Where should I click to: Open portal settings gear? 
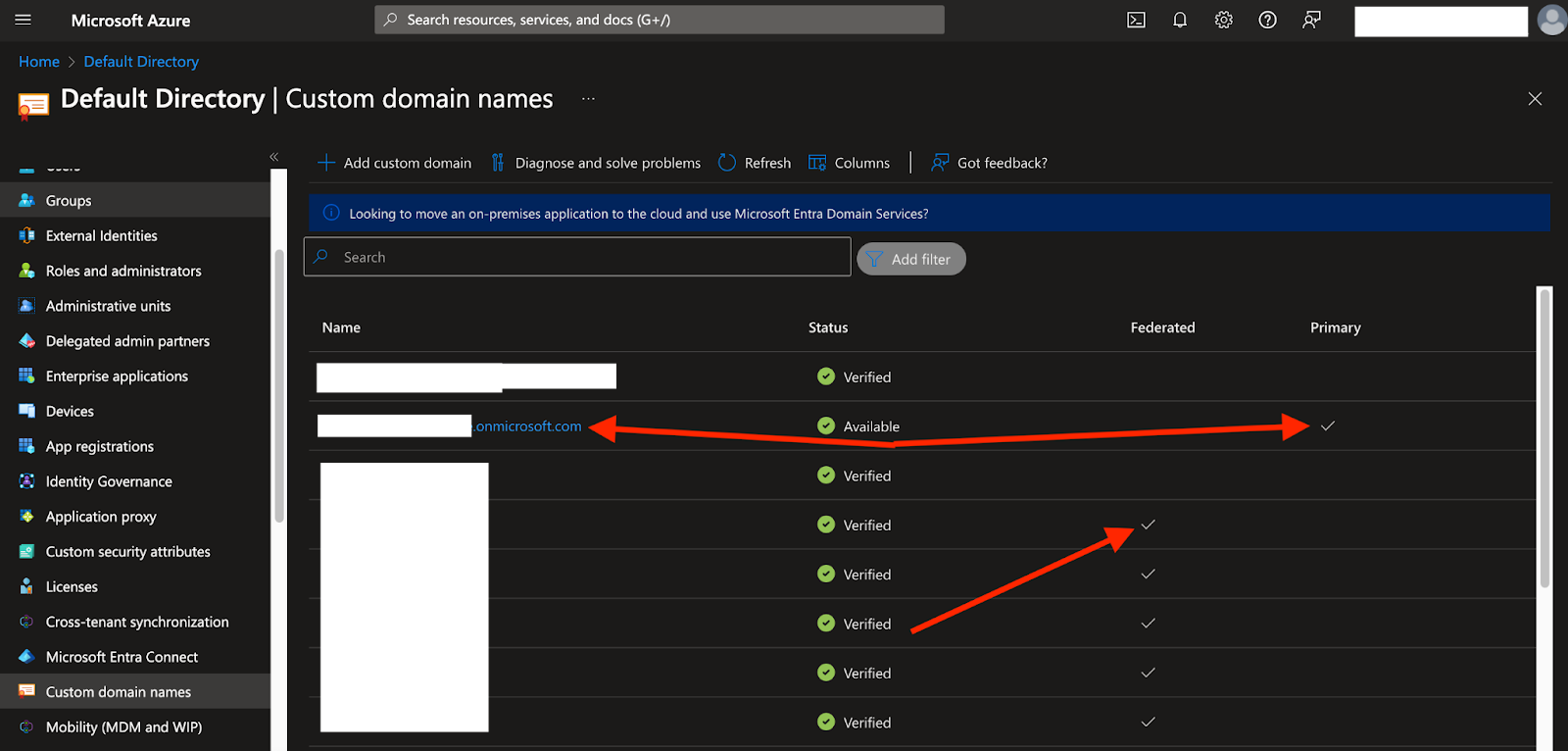point(1224,20)
